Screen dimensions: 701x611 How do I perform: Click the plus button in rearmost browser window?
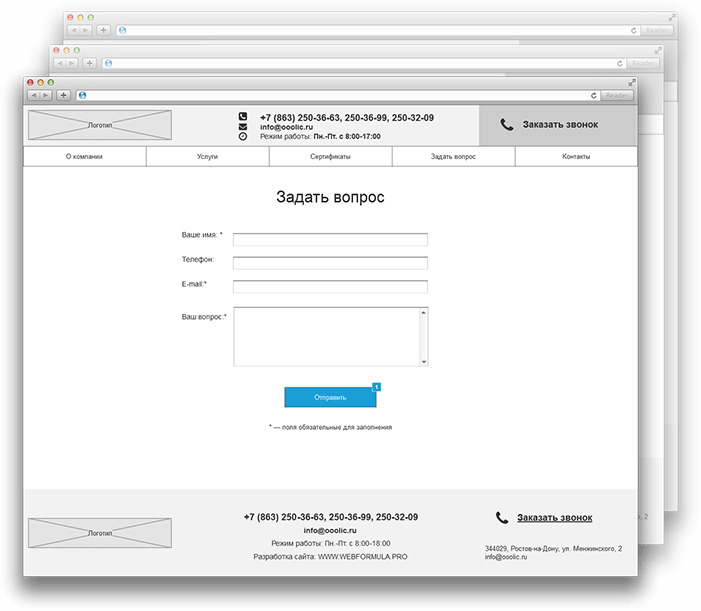(103, 30)
